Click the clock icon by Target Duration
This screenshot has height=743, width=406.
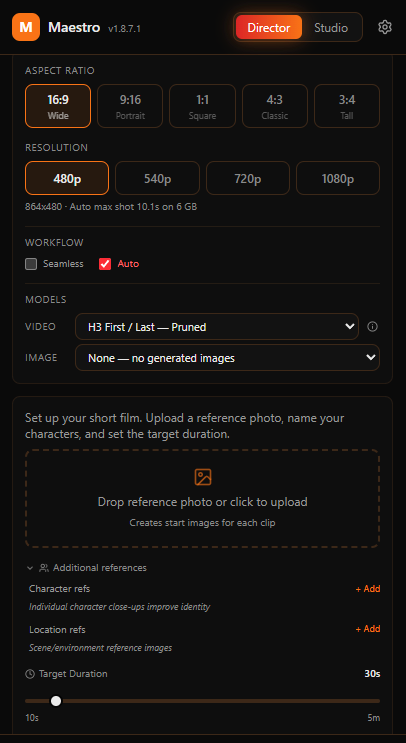point(30,674)
